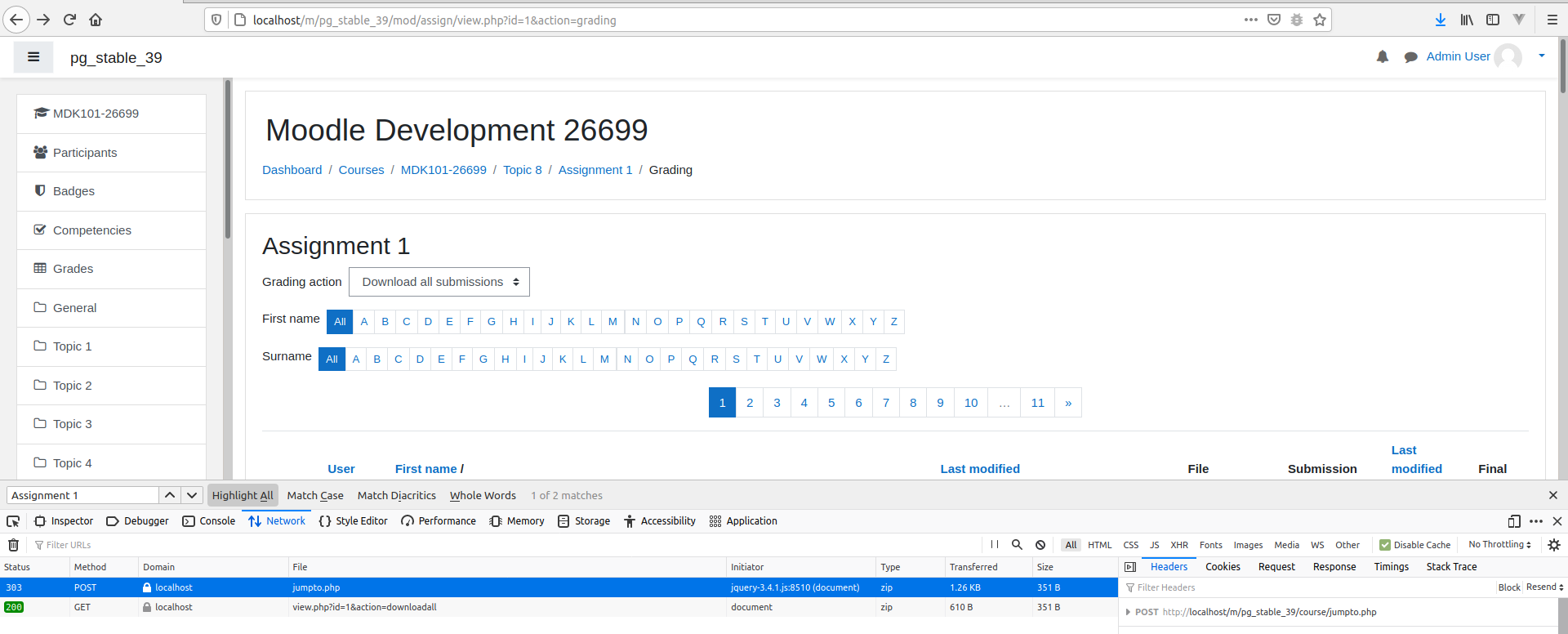Switch to the Inspector devtools tab
The image size is (1568, 634).
point(64,521)
